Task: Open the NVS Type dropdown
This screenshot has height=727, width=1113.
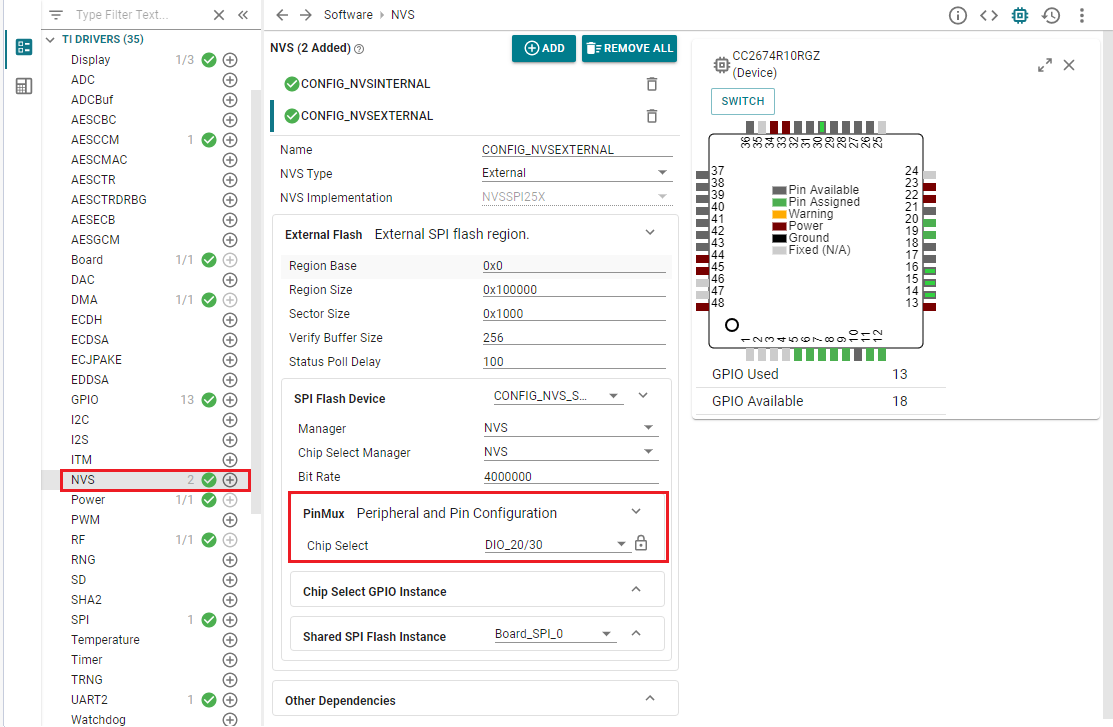Action: point(575,173)
